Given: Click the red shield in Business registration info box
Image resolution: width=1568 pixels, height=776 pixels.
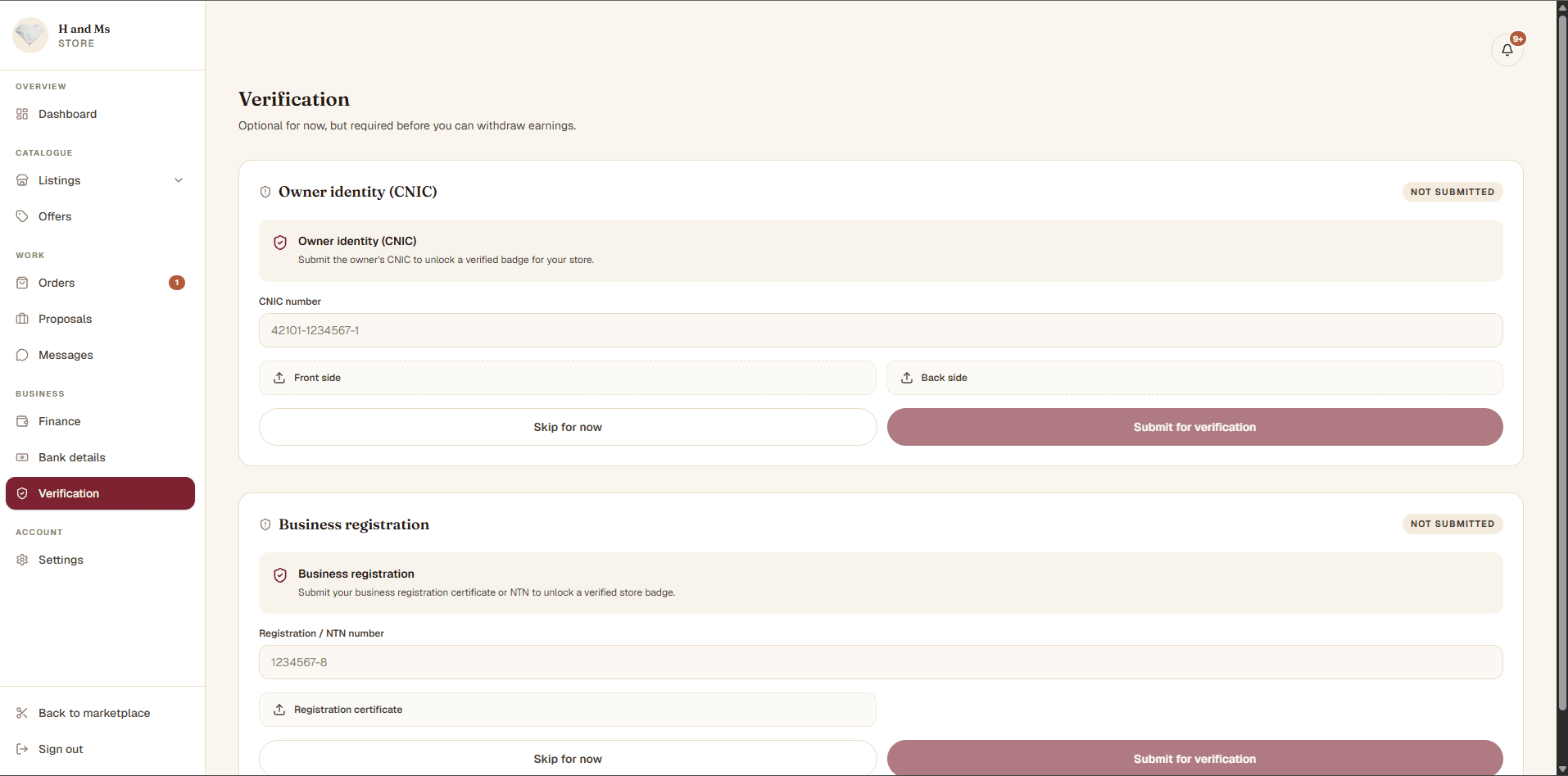Looking at the screenshot, I should pos(280,575).
